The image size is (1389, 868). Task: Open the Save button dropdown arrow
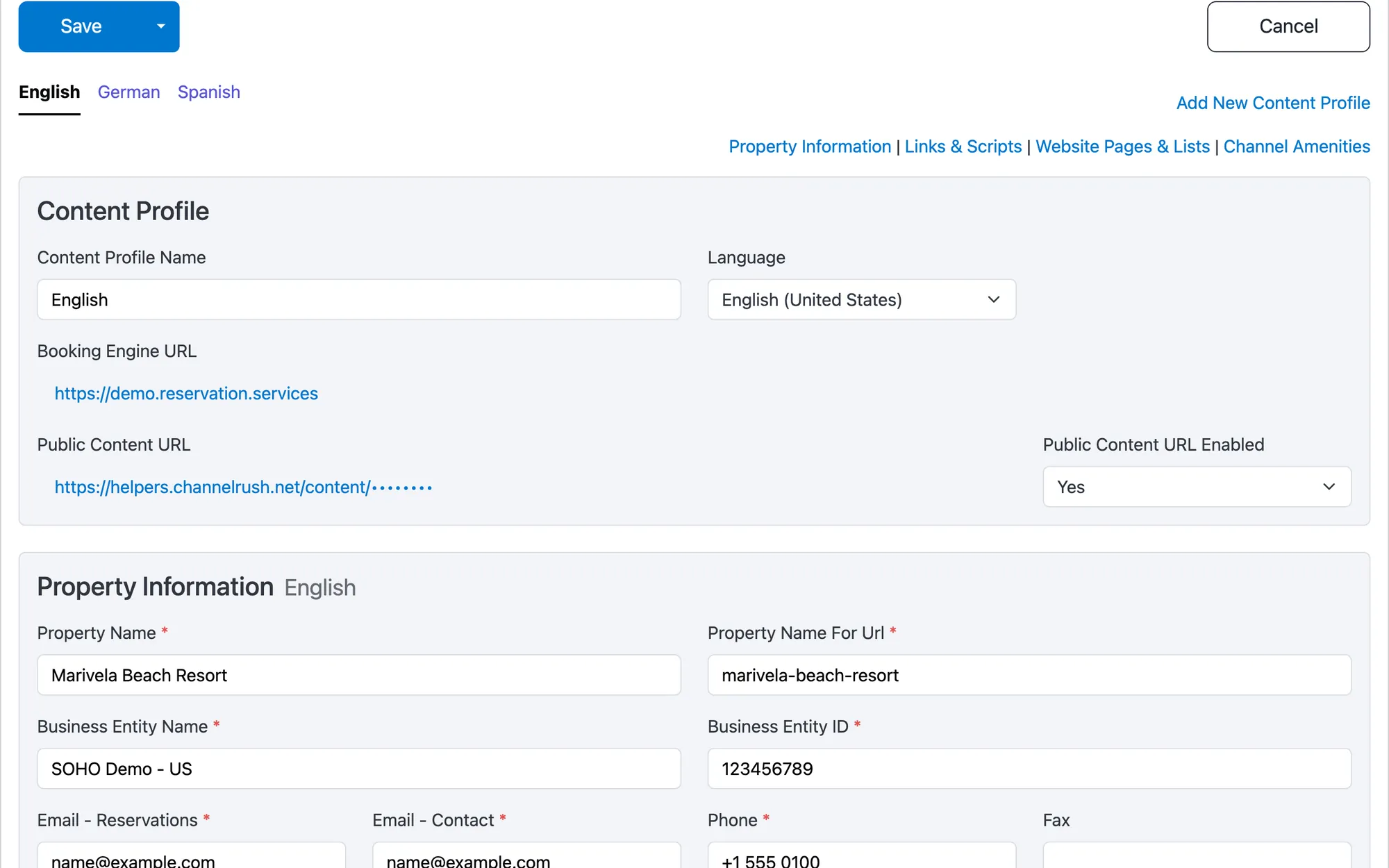coord(161,26)
